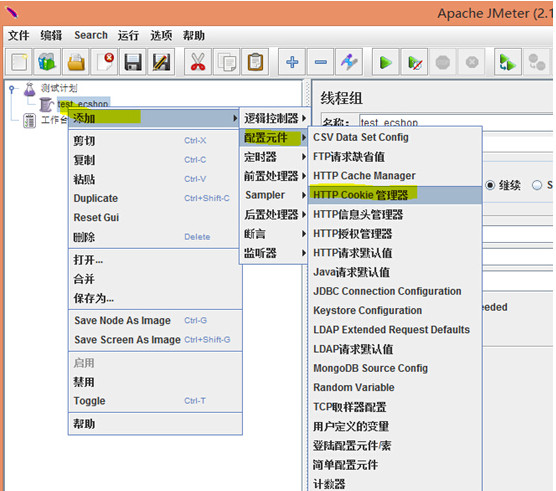Click the Cut scissors icon
Viewport: 556px width, 491px height.
coord(198,62)
